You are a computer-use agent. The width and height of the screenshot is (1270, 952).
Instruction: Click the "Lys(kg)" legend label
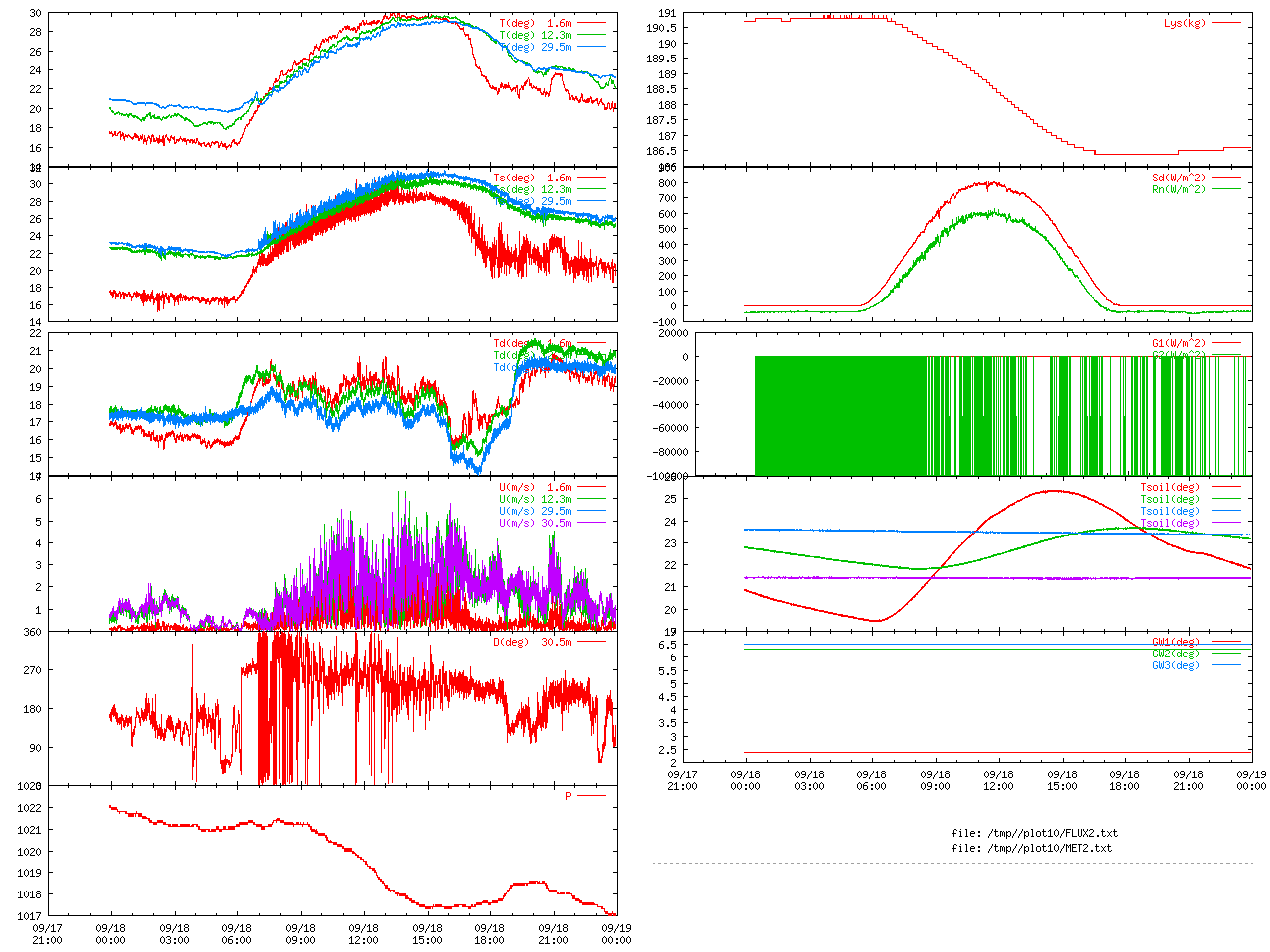point(1185,23)
